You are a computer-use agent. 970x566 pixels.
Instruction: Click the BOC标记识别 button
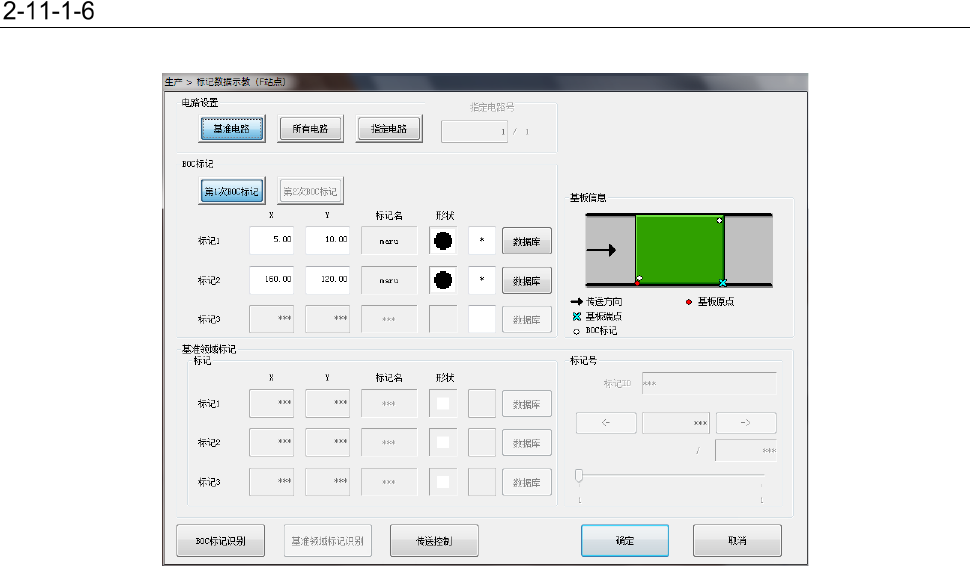pos(221,540)
